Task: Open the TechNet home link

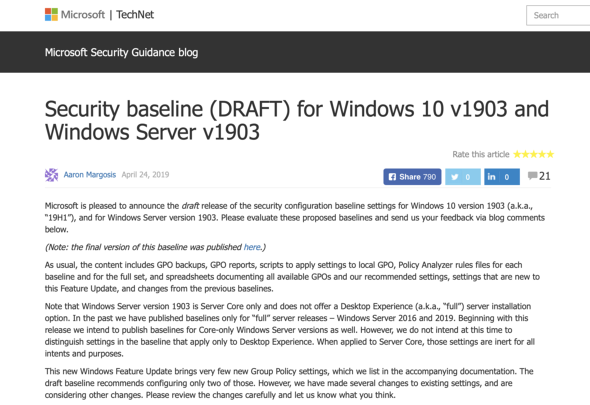Action: [x=135, y=15]
